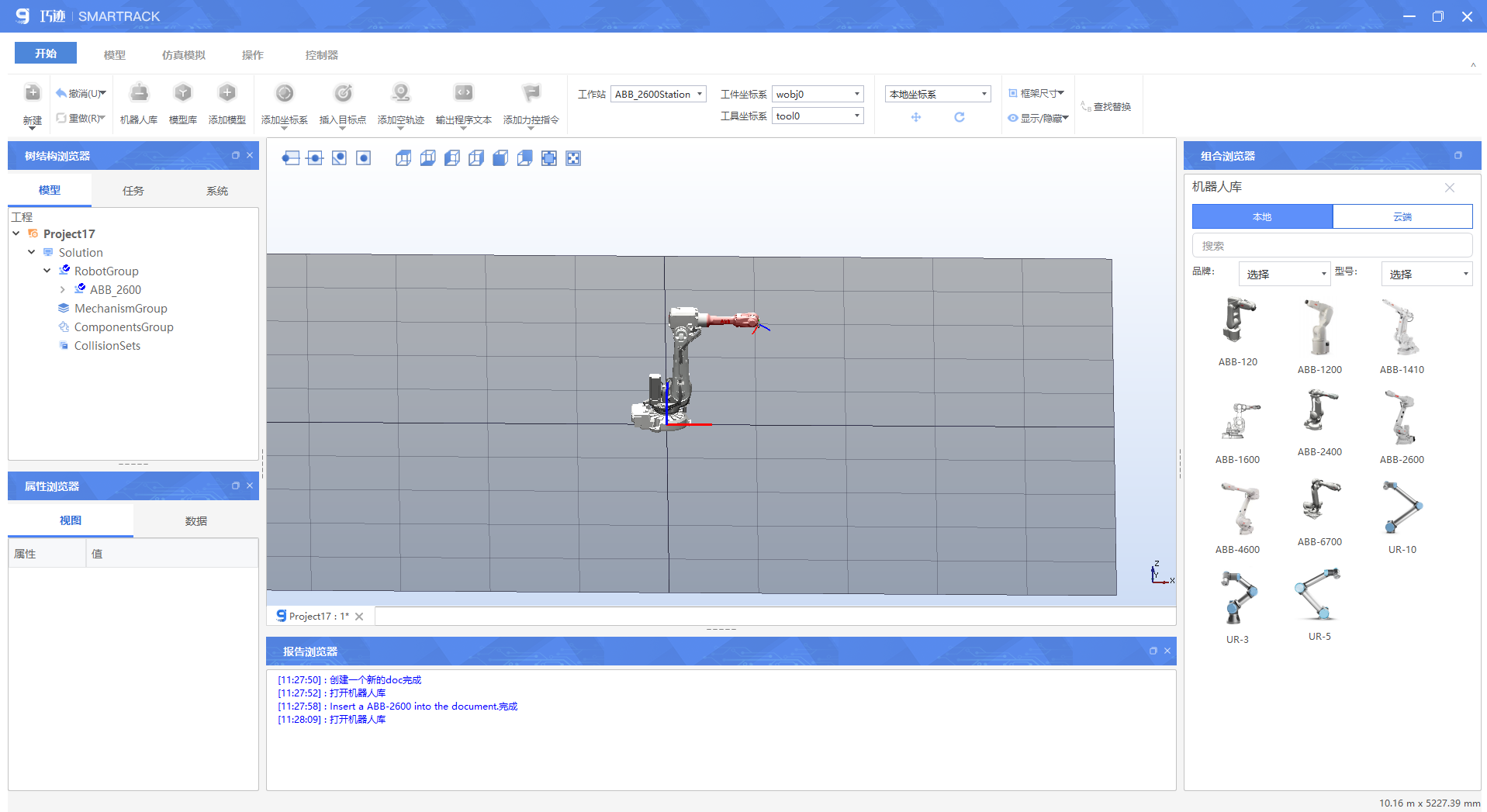Image resolution: width=1487 pixels, height=812 pixels.
Task: Select the 系统 tab in tree browser
Action: point(217,190)
